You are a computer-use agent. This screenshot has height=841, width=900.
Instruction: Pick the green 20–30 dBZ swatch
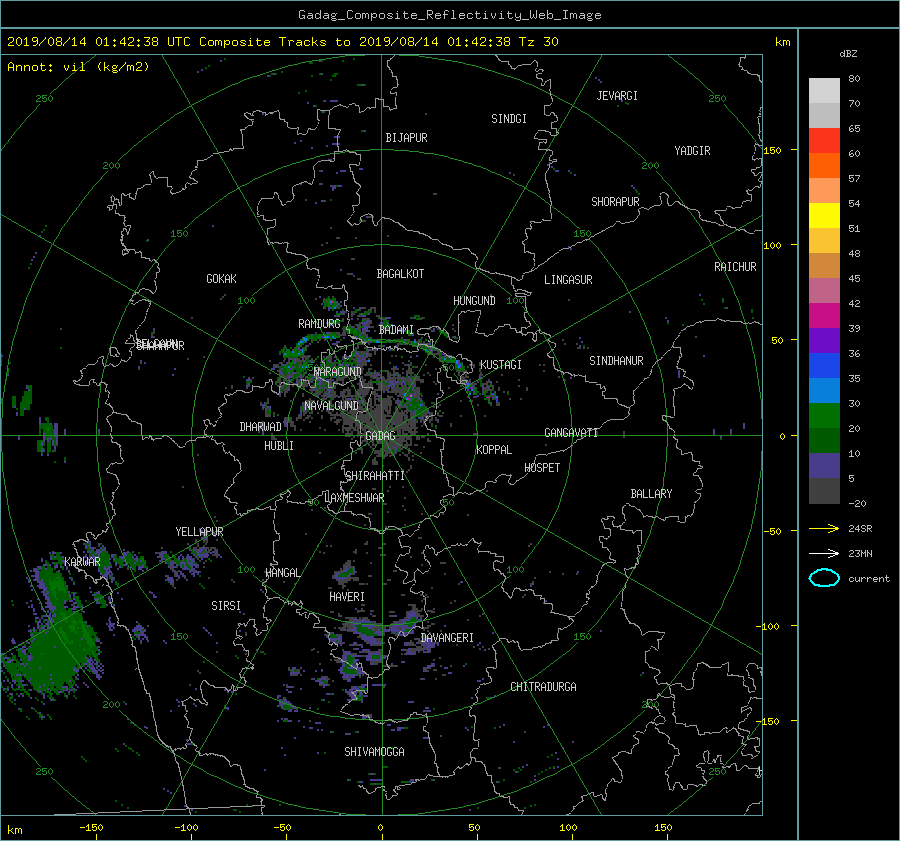824,416
